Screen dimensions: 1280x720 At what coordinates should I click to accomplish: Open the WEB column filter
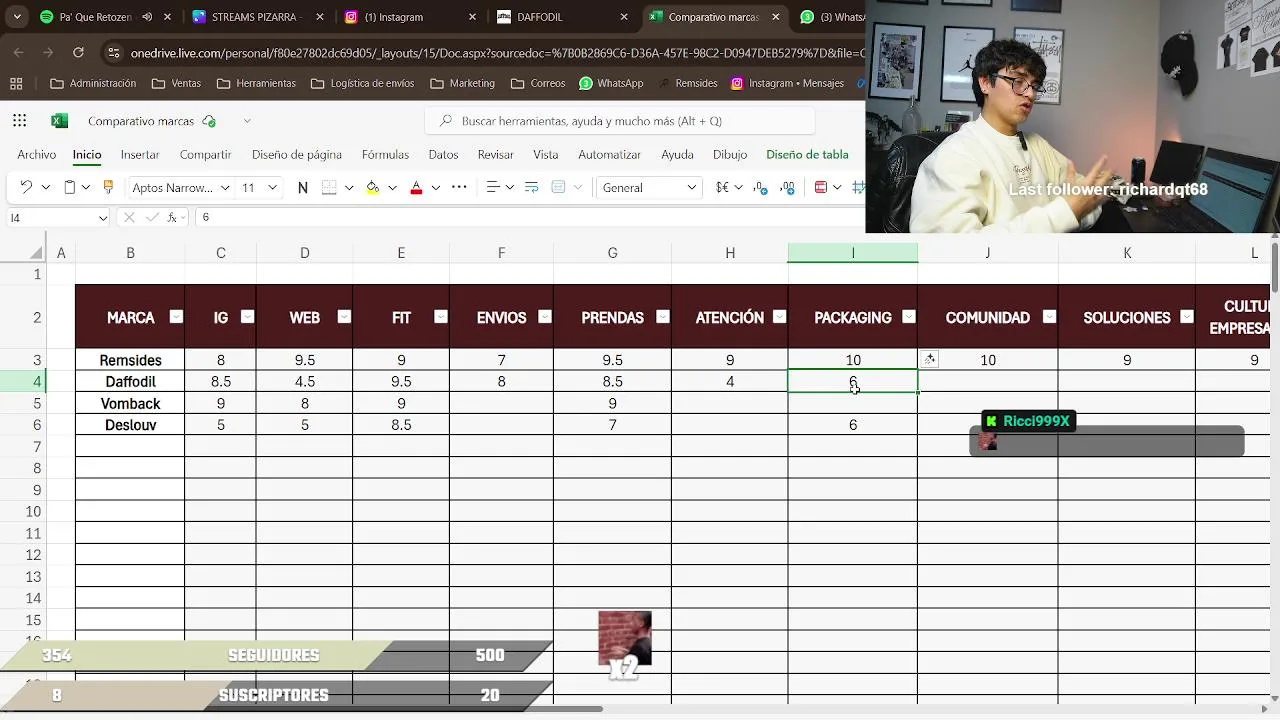click(x=344, y=317)
